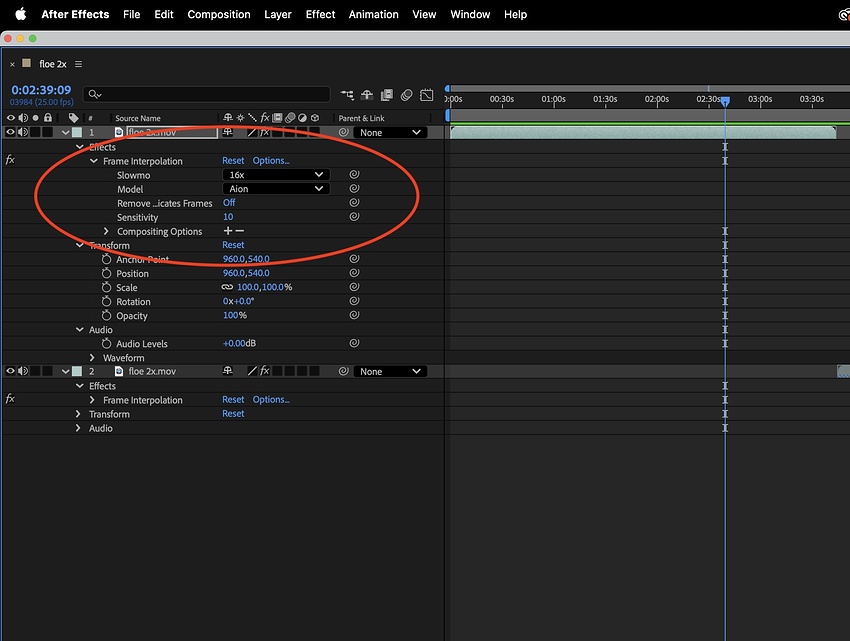Image resolution: width=850 pixels, height=641 pixels.
Task: Toggle lock box on layer 1
Action: 48,132
